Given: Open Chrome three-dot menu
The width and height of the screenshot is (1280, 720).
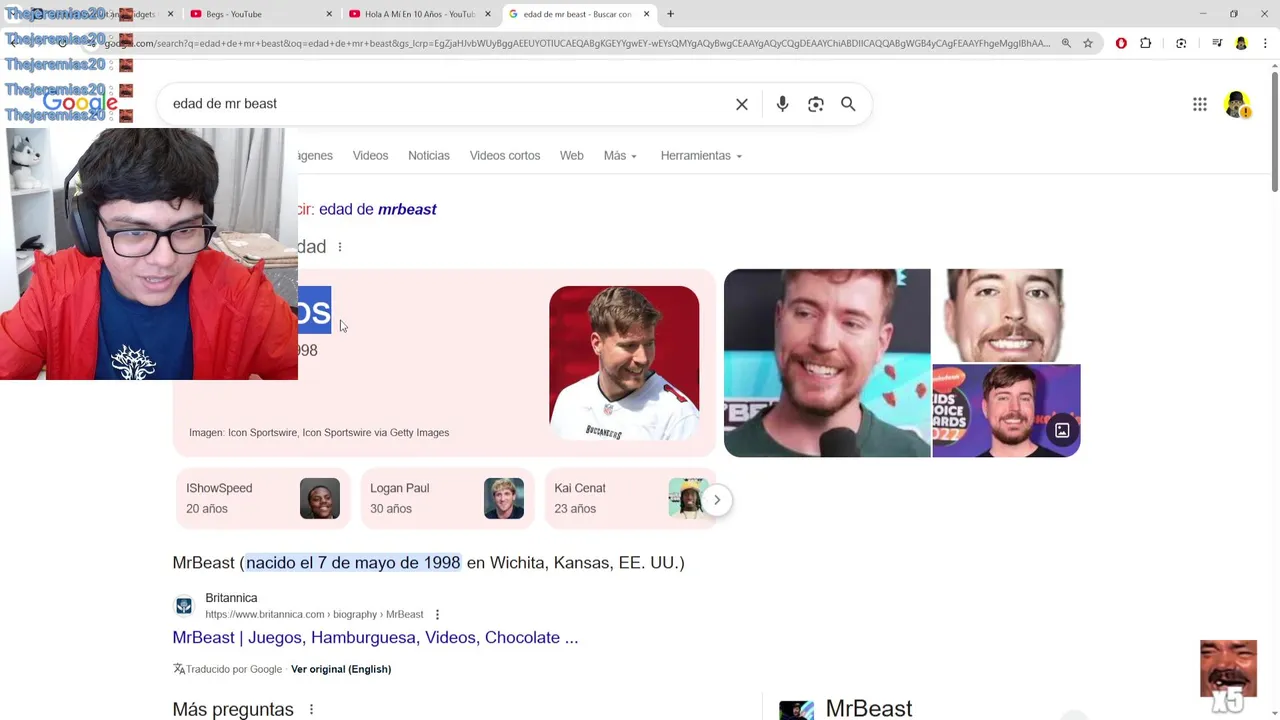Looking at the screenshot, I should (x=1265, y=43).
